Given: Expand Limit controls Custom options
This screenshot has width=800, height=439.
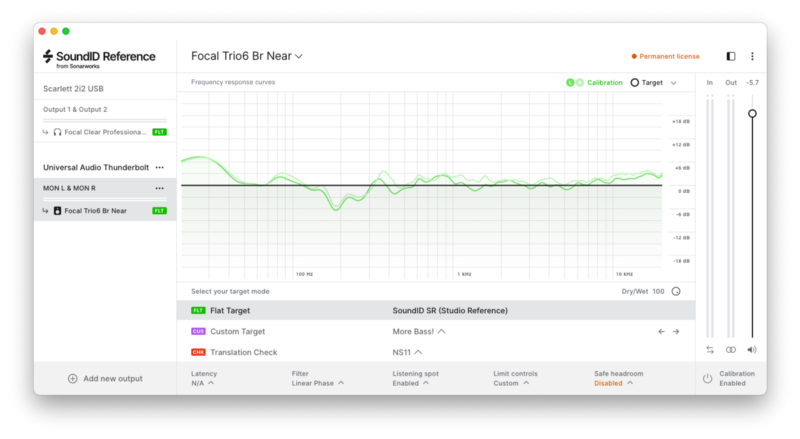Looking at the screenshot, I should [515, 379].
